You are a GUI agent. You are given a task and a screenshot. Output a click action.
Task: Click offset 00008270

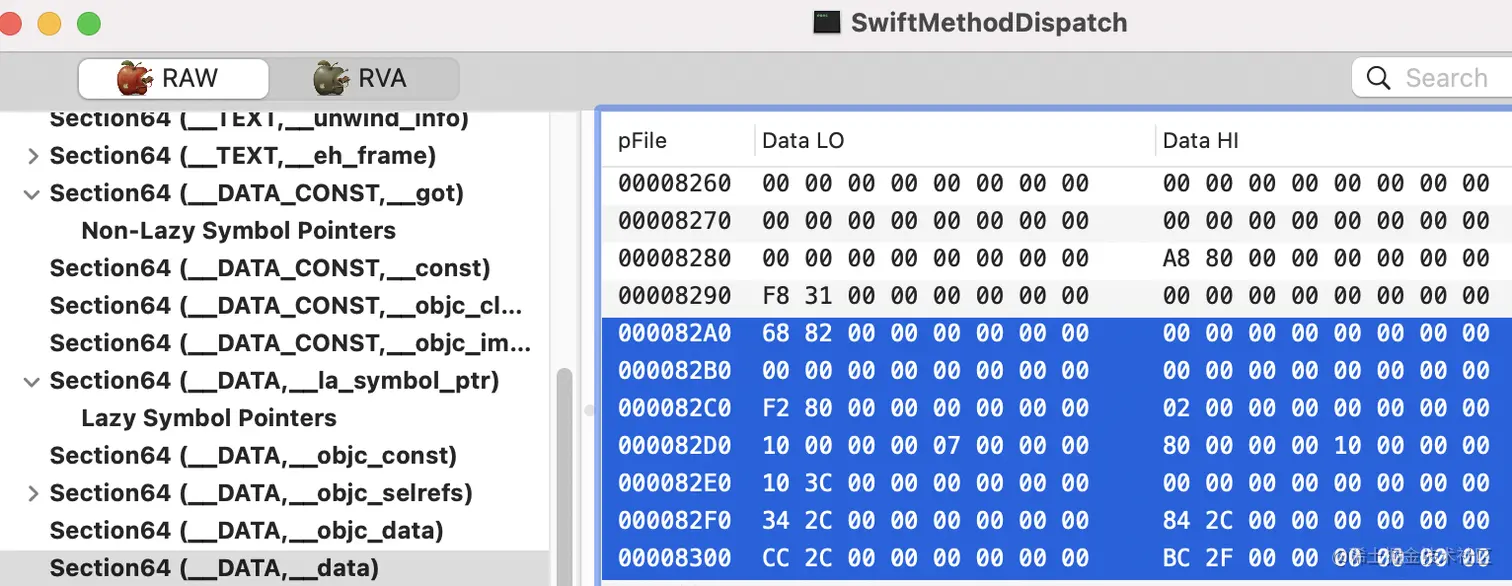pyautogui.click(x=675, y=221)
